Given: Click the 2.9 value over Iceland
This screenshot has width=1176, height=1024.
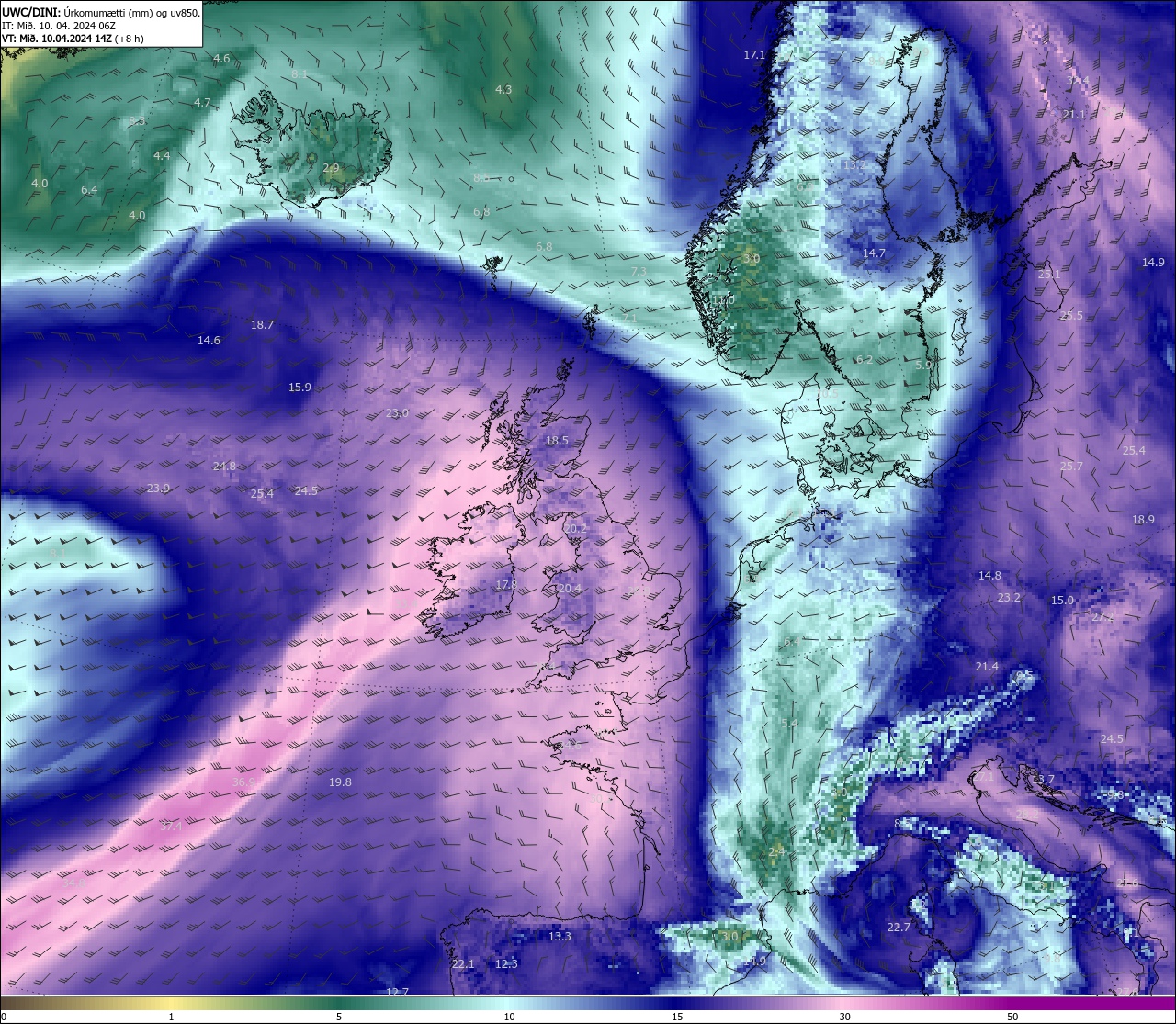Looking at the screenshot, I should tap(331, 168).
